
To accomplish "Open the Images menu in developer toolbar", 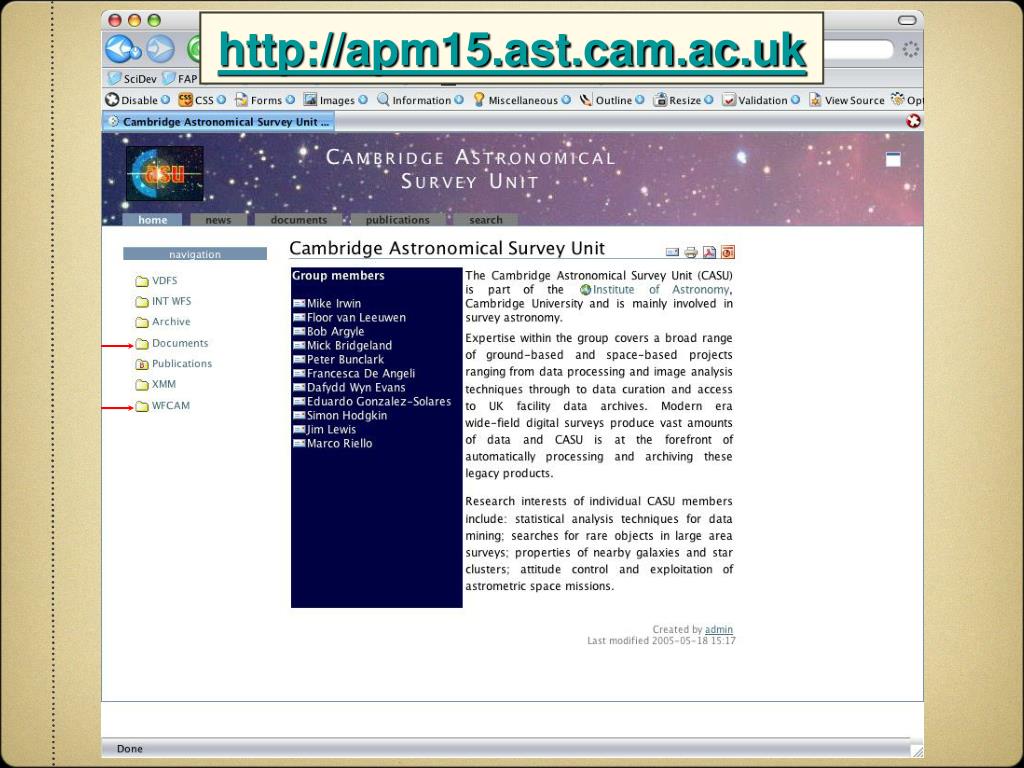I will (335, 100).
